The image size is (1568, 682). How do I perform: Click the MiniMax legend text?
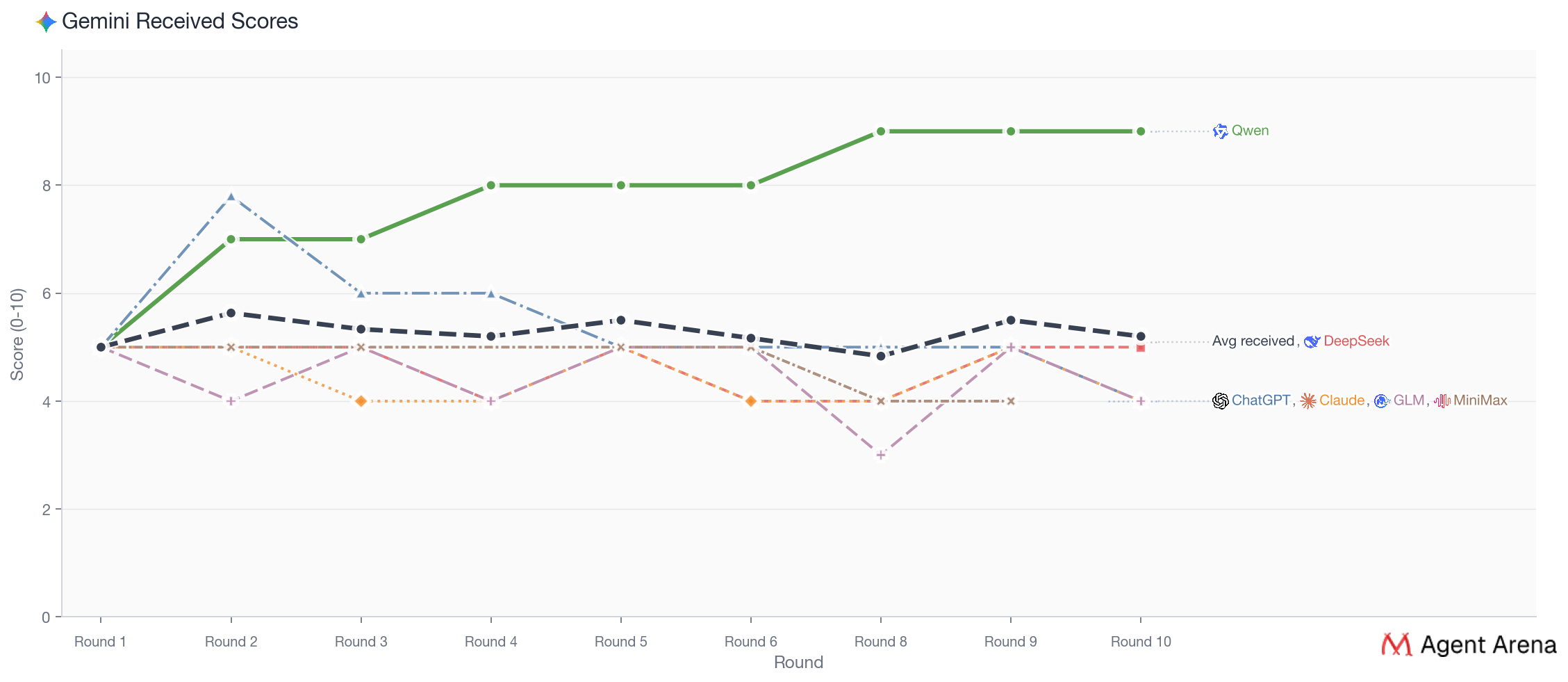pyautogui.click(x=1480, y=400)
